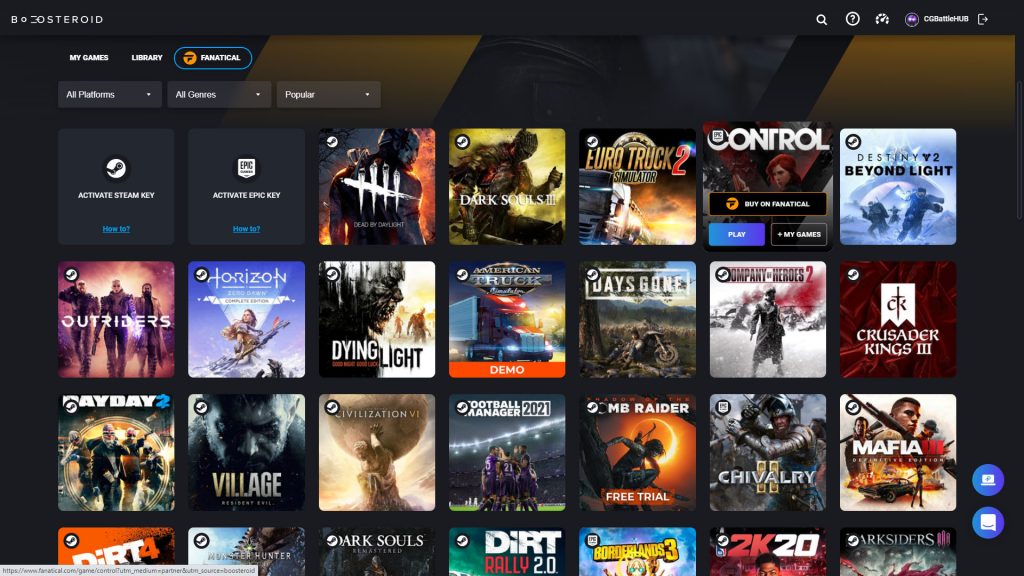Switch to the Library tab
The height and width of the screenshot is (576, 1024).
(147, 57)
